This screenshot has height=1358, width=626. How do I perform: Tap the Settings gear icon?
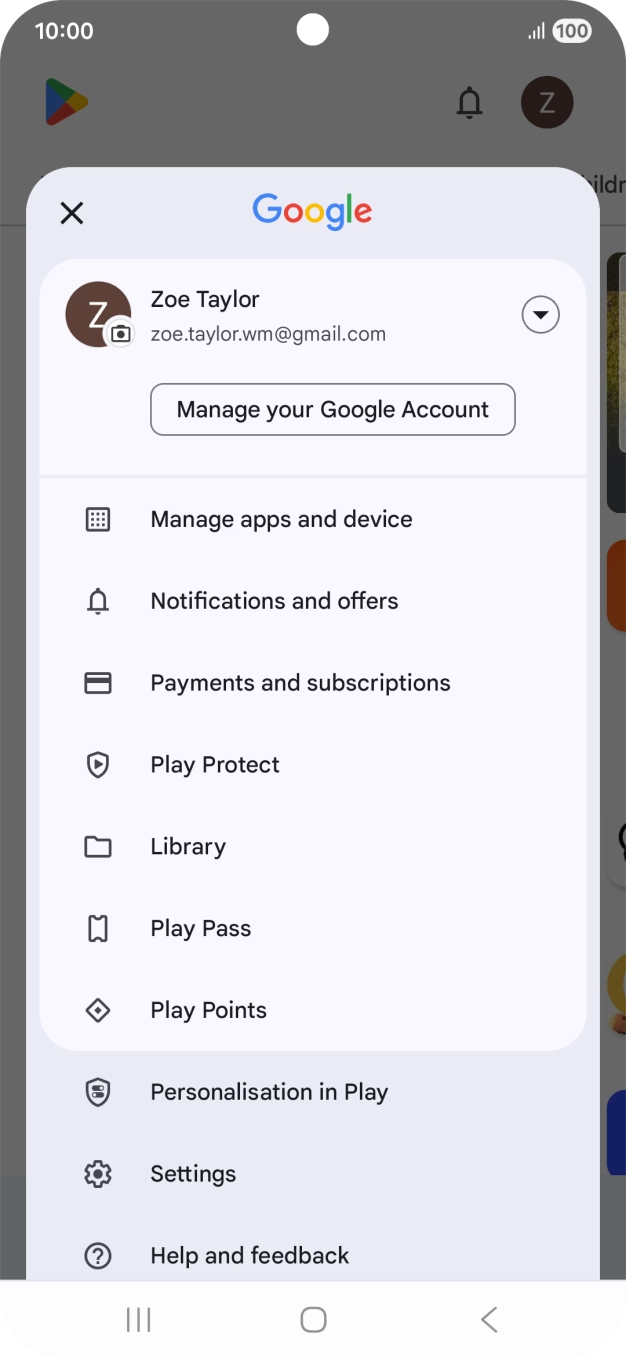[x=98, y=1174]
